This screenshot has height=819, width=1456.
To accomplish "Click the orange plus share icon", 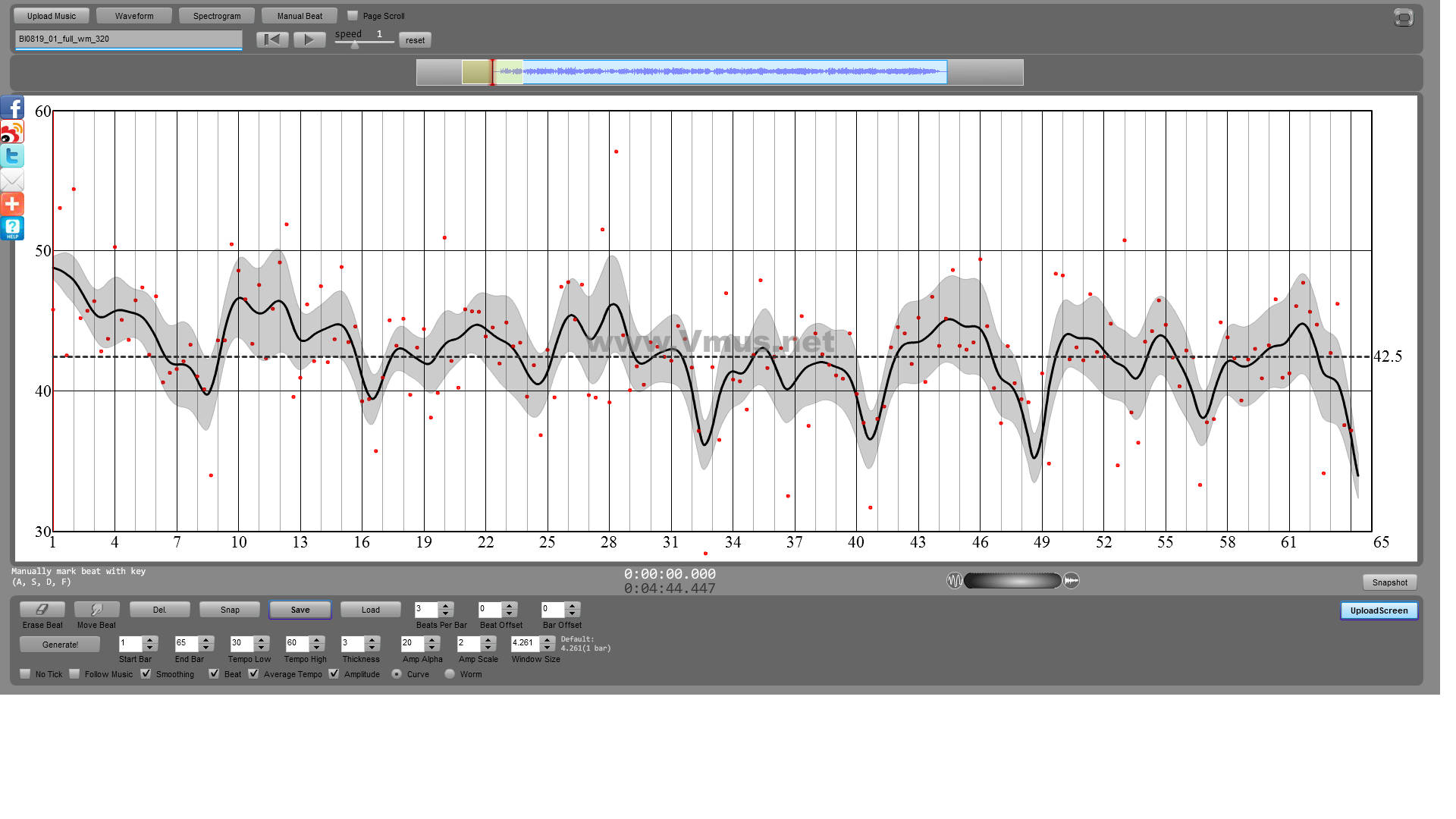I will click(x=12, y=204).
